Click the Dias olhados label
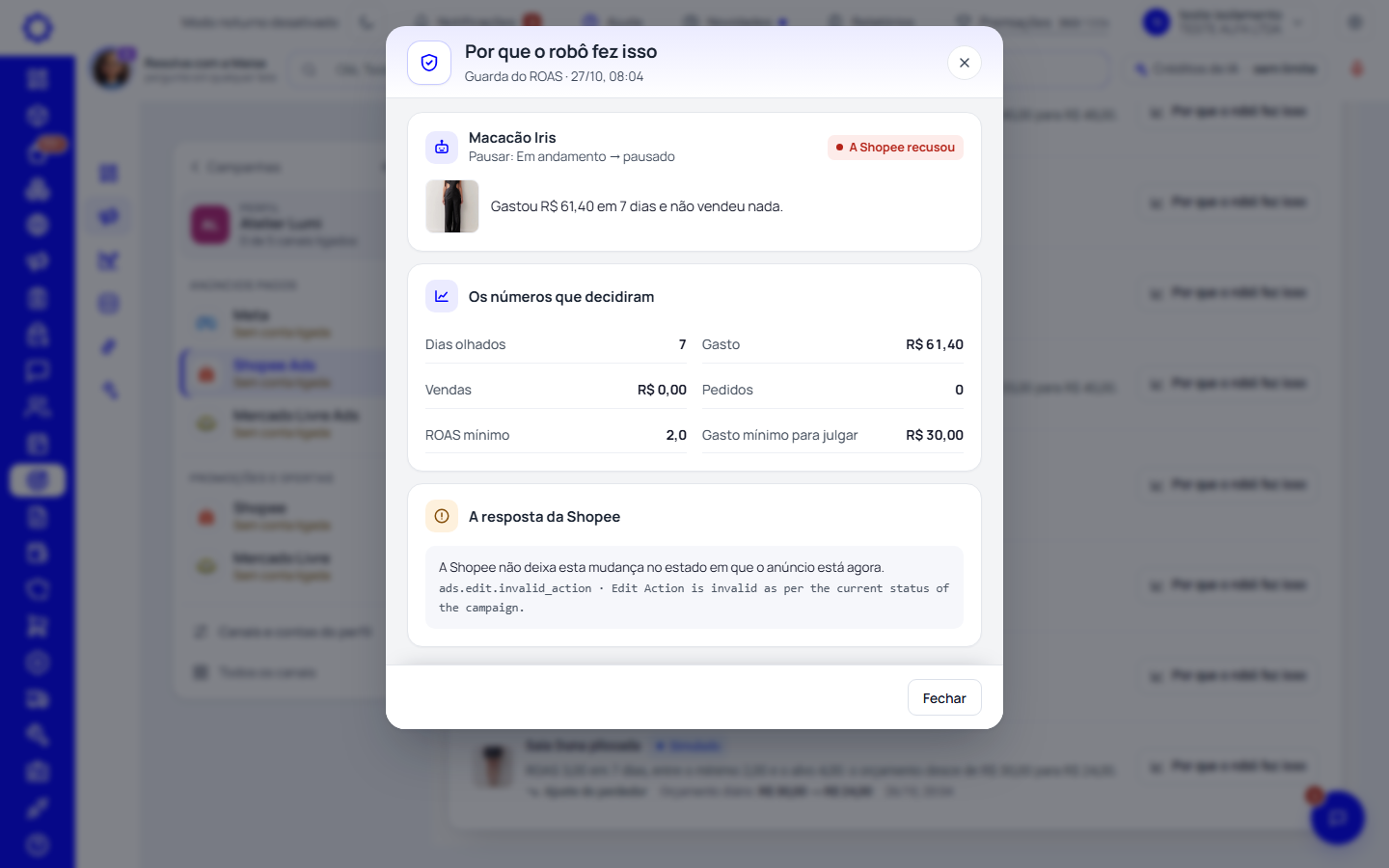This screenshot has height=868, width=1389. pos(465,344)
